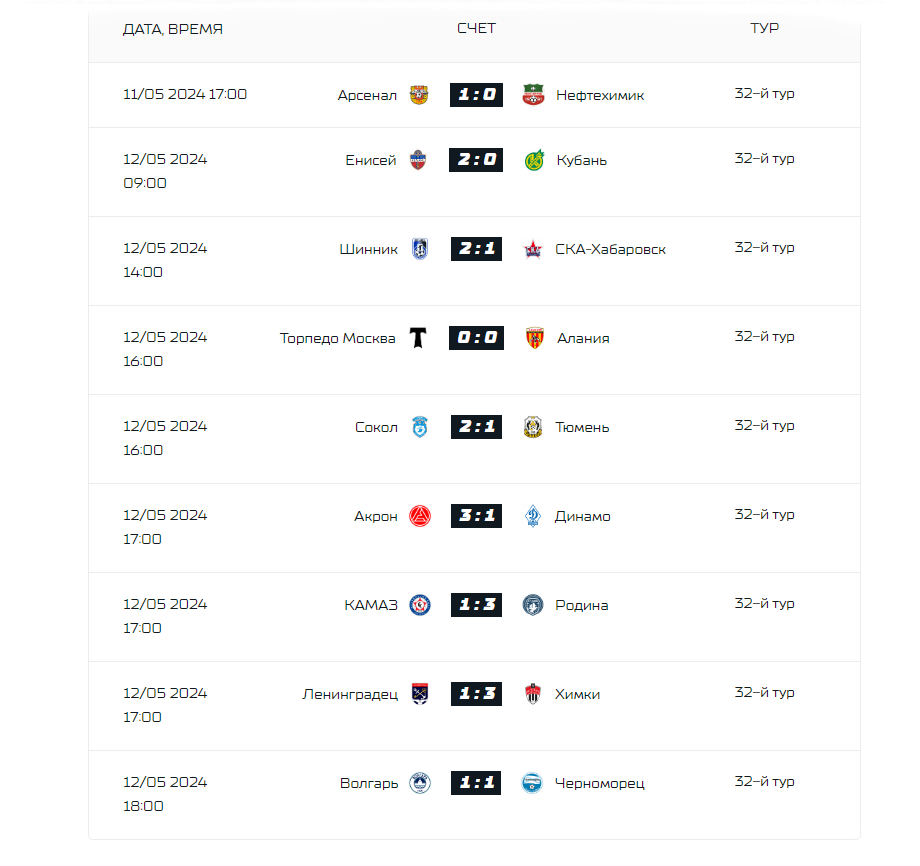Open the Кубань team logo

pos(534,160)
